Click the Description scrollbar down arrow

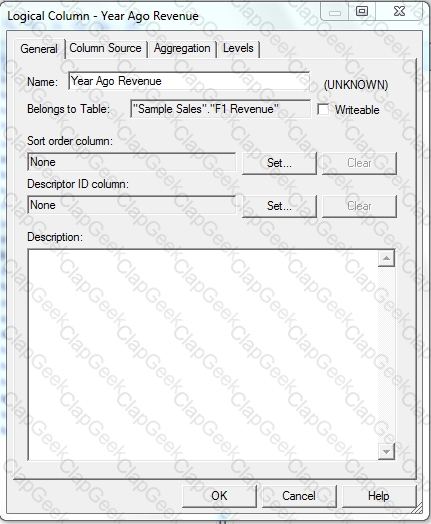[x=386, y=451]
